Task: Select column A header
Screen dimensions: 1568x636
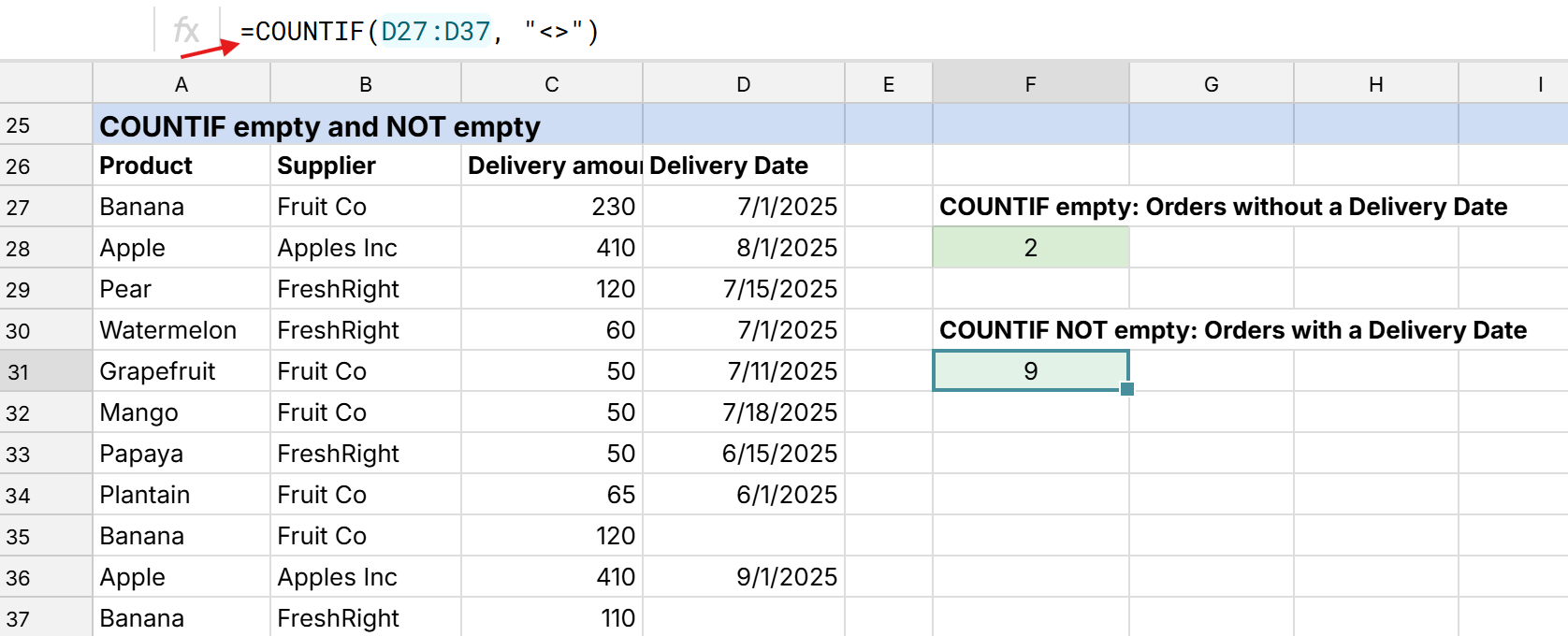Action: pos(181,84)
